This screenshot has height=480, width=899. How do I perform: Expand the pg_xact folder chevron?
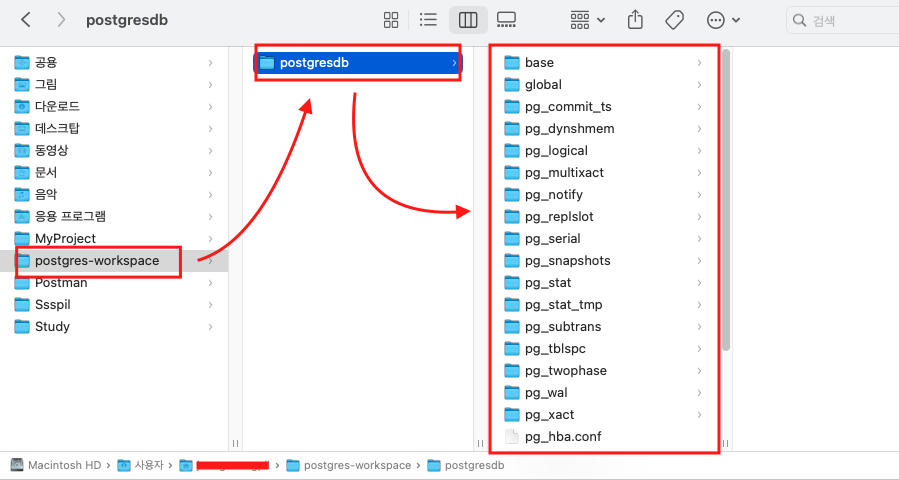699,415
